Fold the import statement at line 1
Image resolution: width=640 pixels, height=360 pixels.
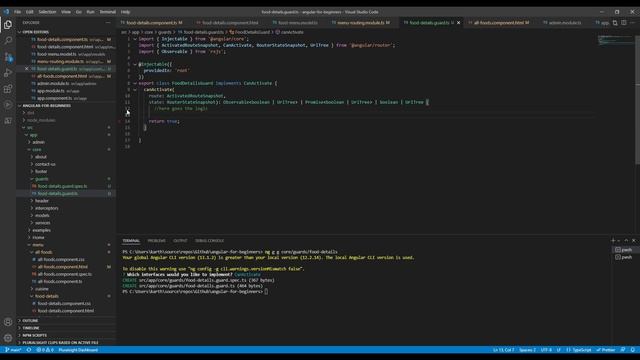(135, 39)
